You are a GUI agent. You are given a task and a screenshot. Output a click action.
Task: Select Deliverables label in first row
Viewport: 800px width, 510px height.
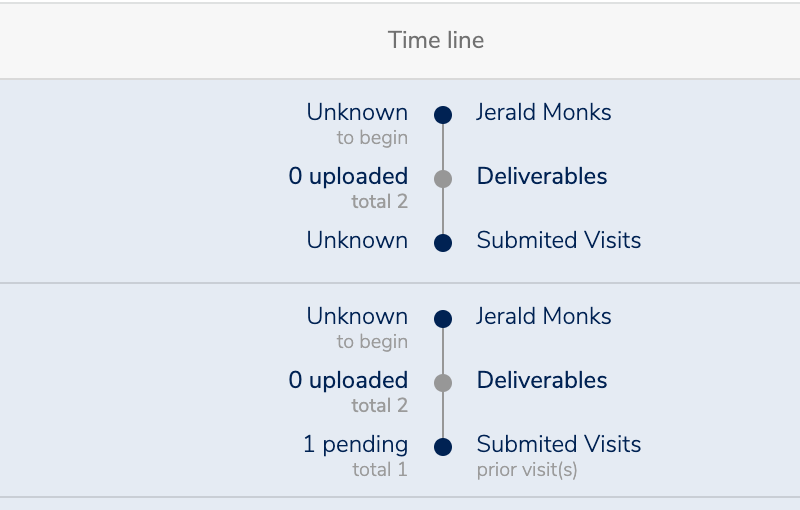542,176
